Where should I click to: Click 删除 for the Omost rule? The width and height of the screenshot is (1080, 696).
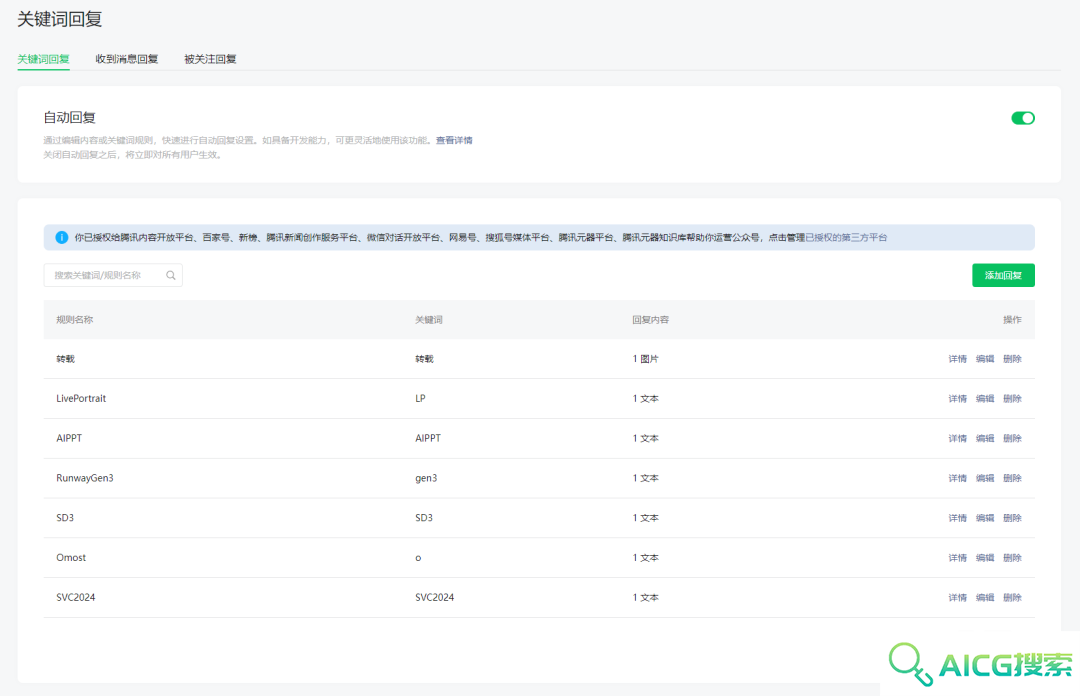pyautogui.click(x=1012, y=558)
